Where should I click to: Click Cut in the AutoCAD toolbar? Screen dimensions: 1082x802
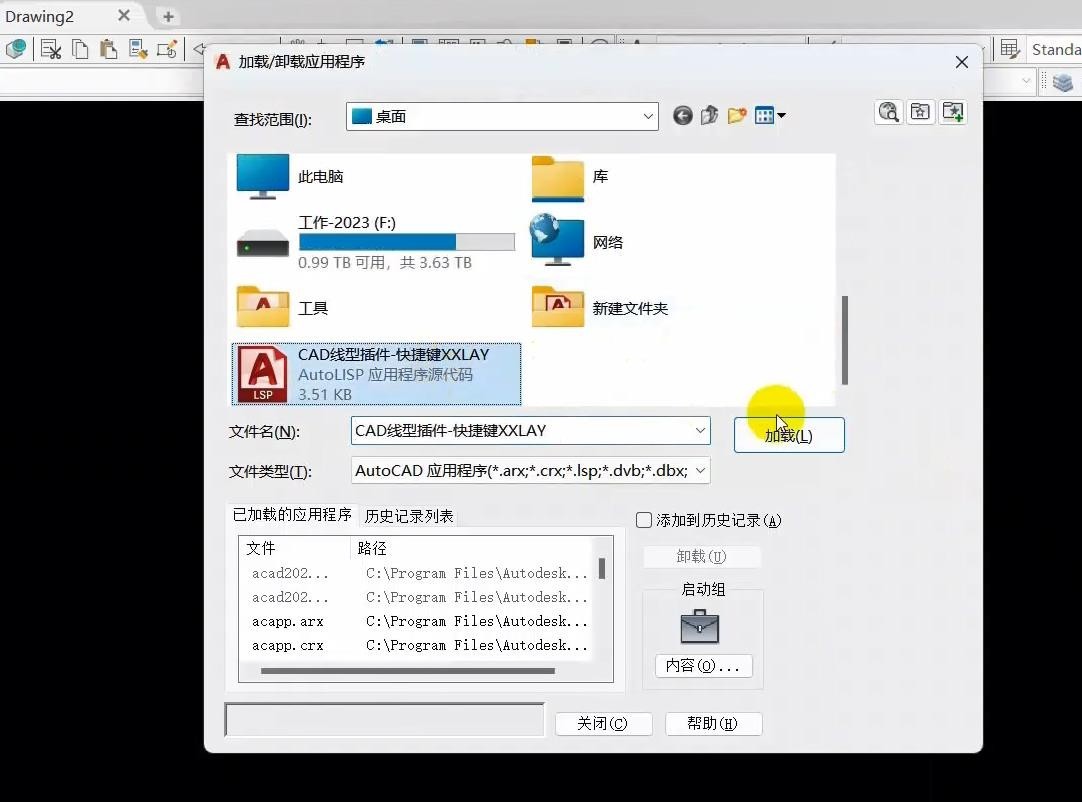51,49
